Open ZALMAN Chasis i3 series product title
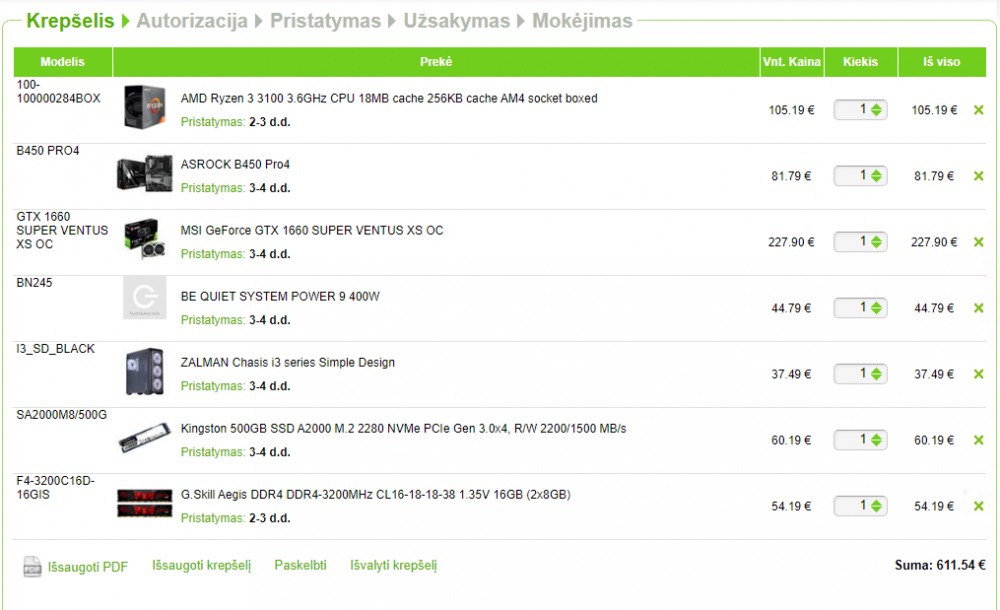This screenshot has height=610, width=1000. [x=288, y=362]
